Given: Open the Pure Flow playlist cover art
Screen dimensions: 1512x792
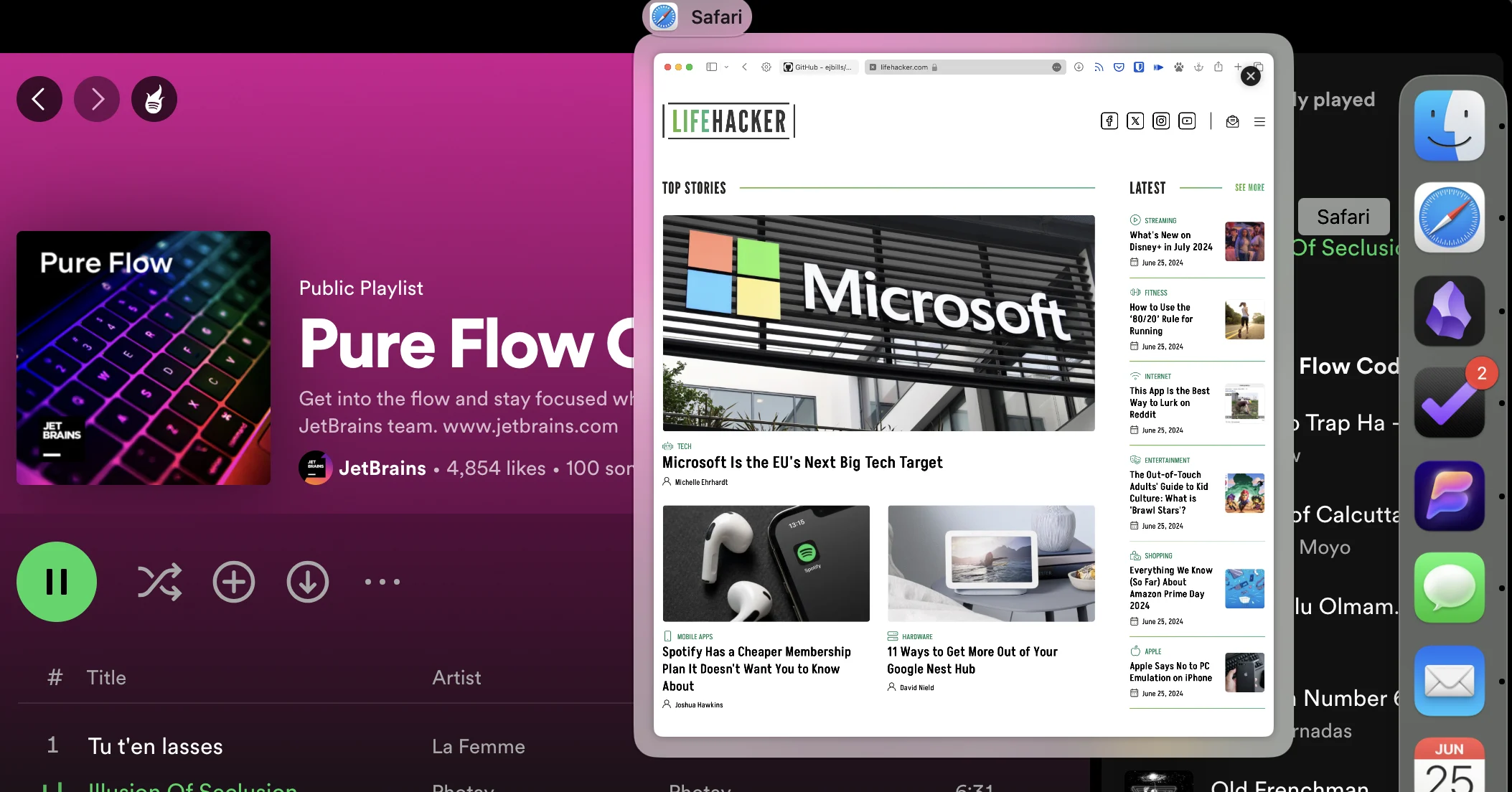Looking at the screenshot, I should click(144, 358).
